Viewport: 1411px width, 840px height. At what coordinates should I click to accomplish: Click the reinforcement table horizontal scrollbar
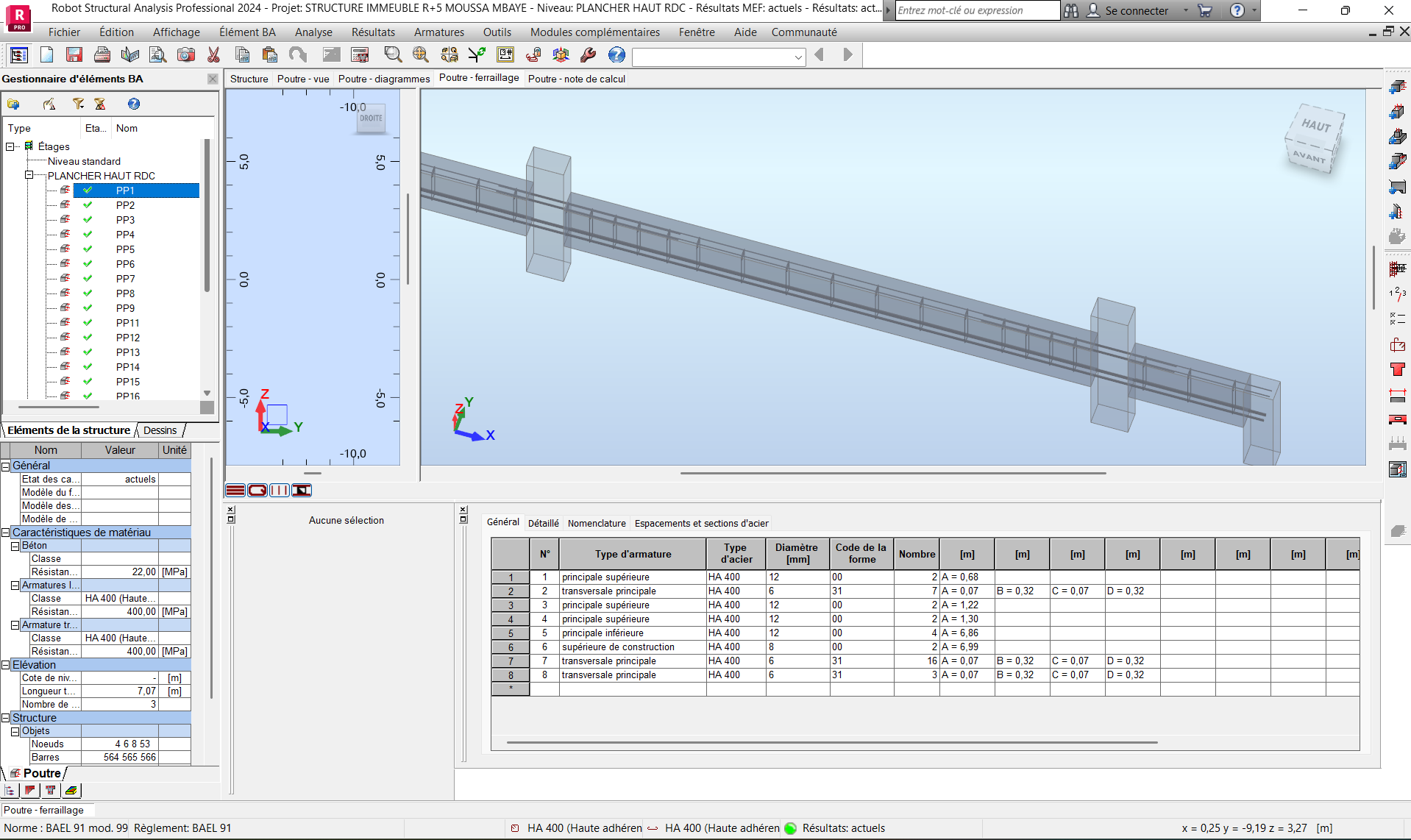pos(831,743)
